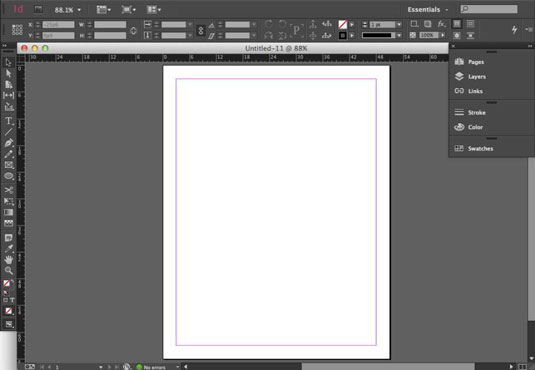The image size is (535, 370).
Task: Open Adobe Bridge from the application bar
Action: [38, 10]
